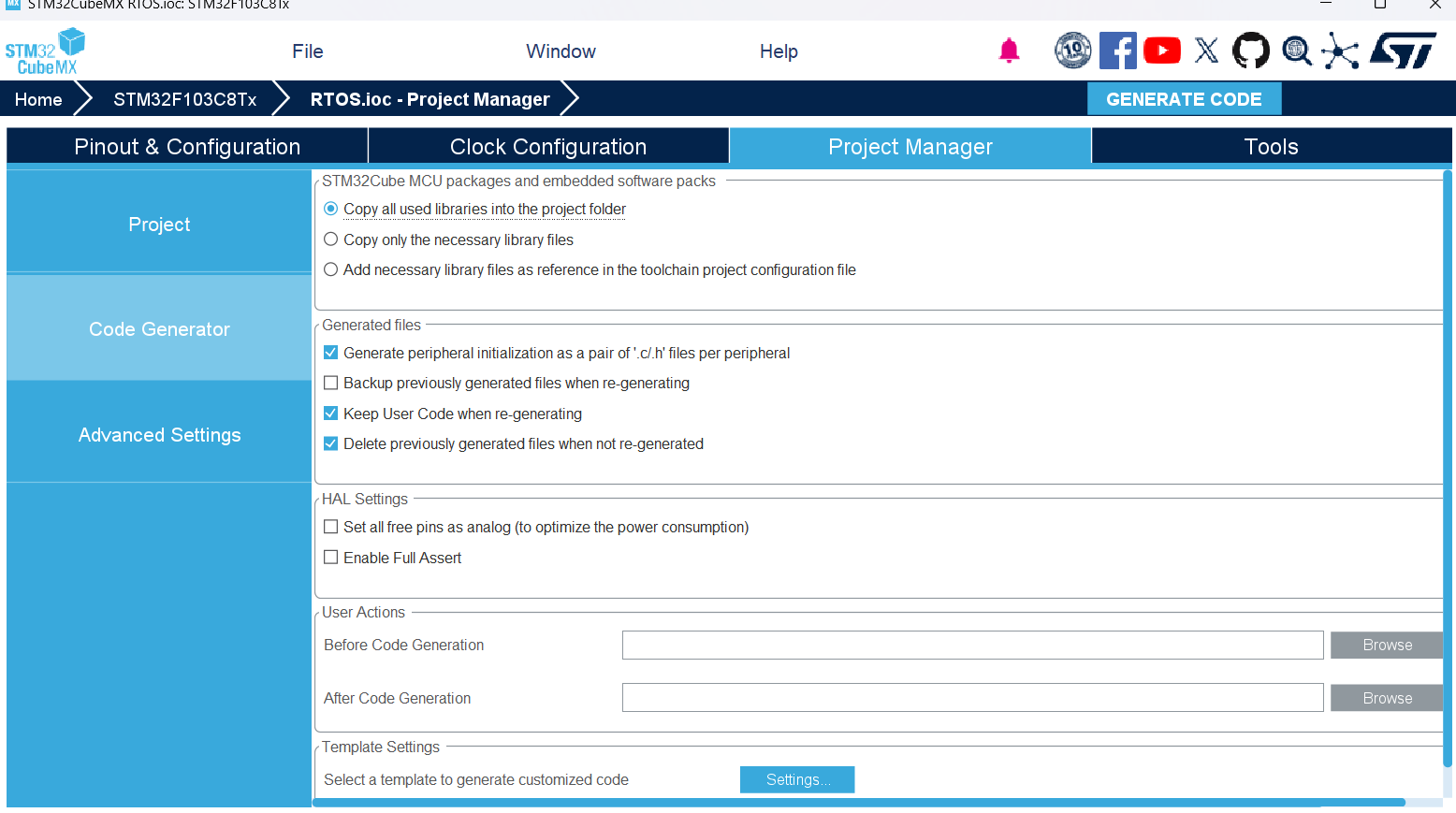Open the Window menu
Viewport: 1456px width, 813px height.
point(561,51)
